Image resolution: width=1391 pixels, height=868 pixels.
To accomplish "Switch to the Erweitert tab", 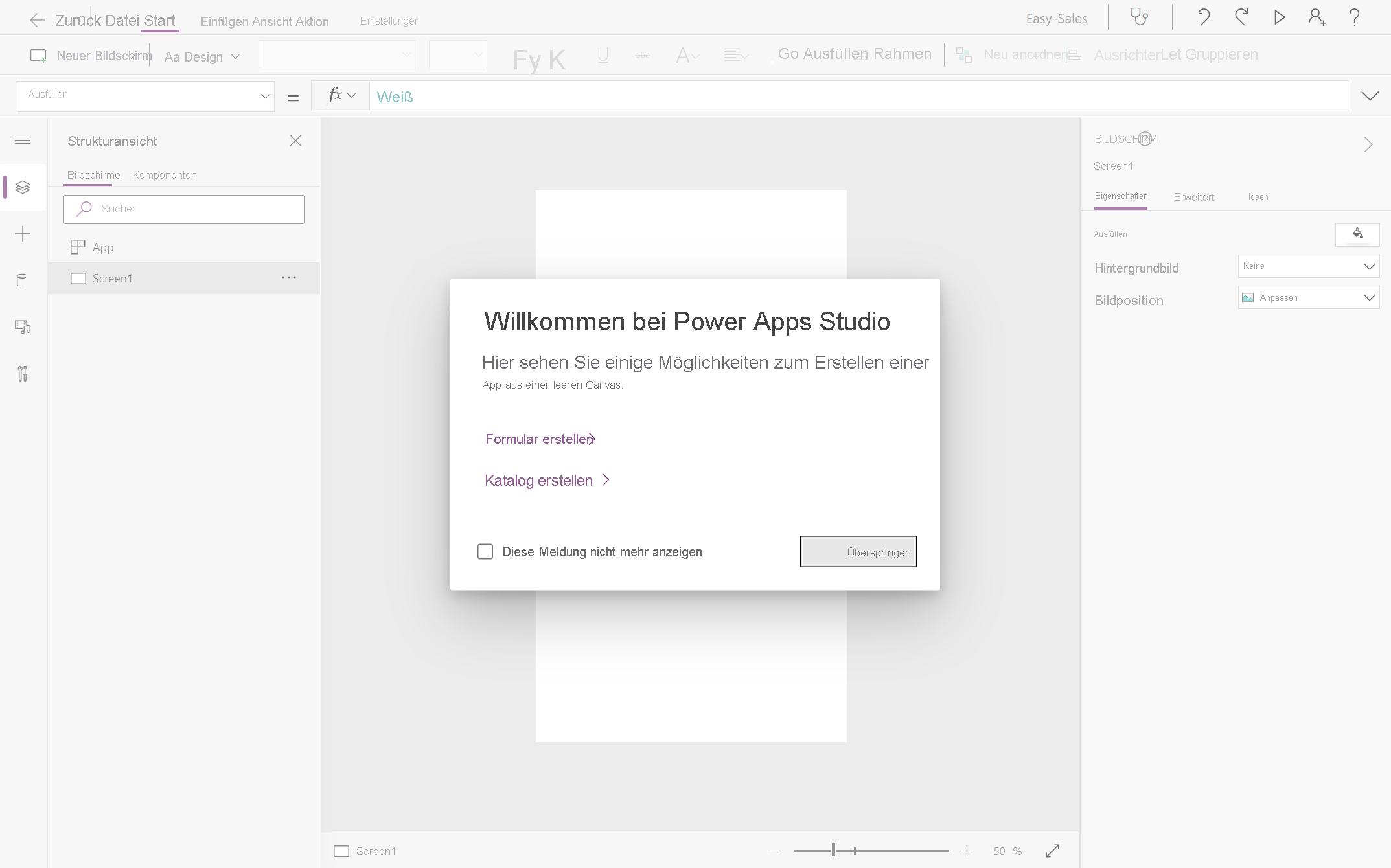I will (1193, 197).
